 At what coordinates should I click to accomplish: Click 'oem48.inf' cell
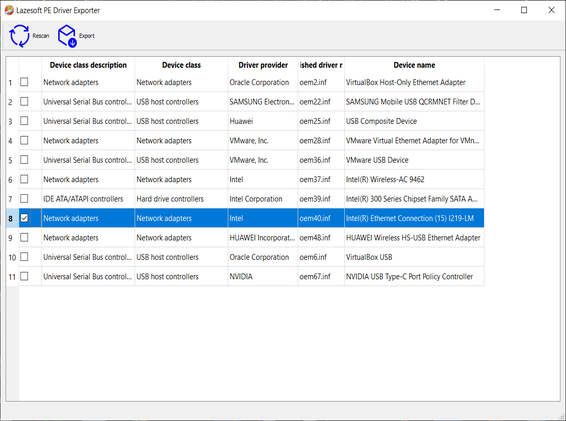[x=321, y=238]
